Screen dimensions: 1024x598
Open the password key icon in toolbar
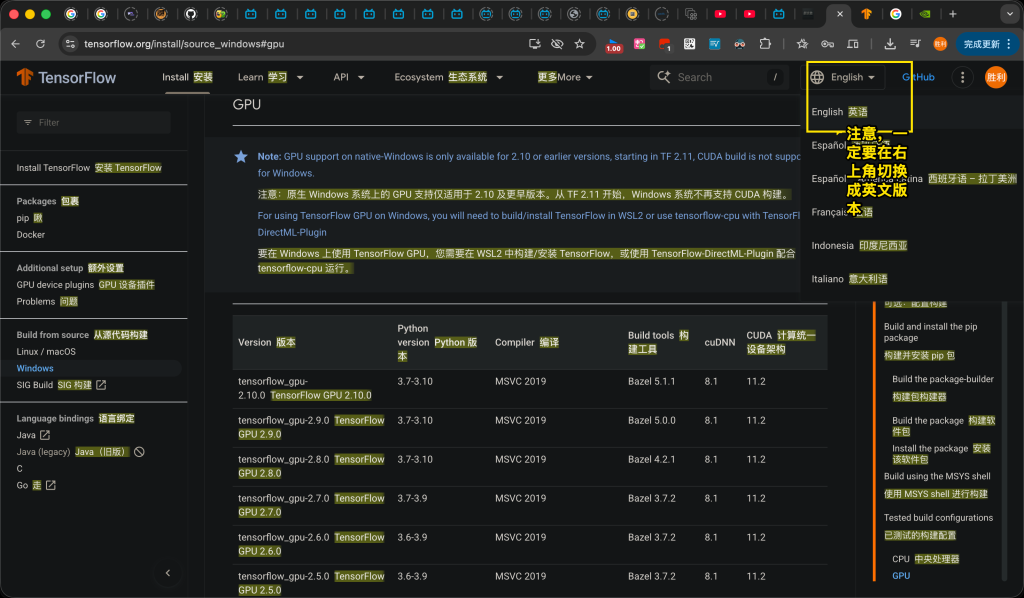[827, 44]
